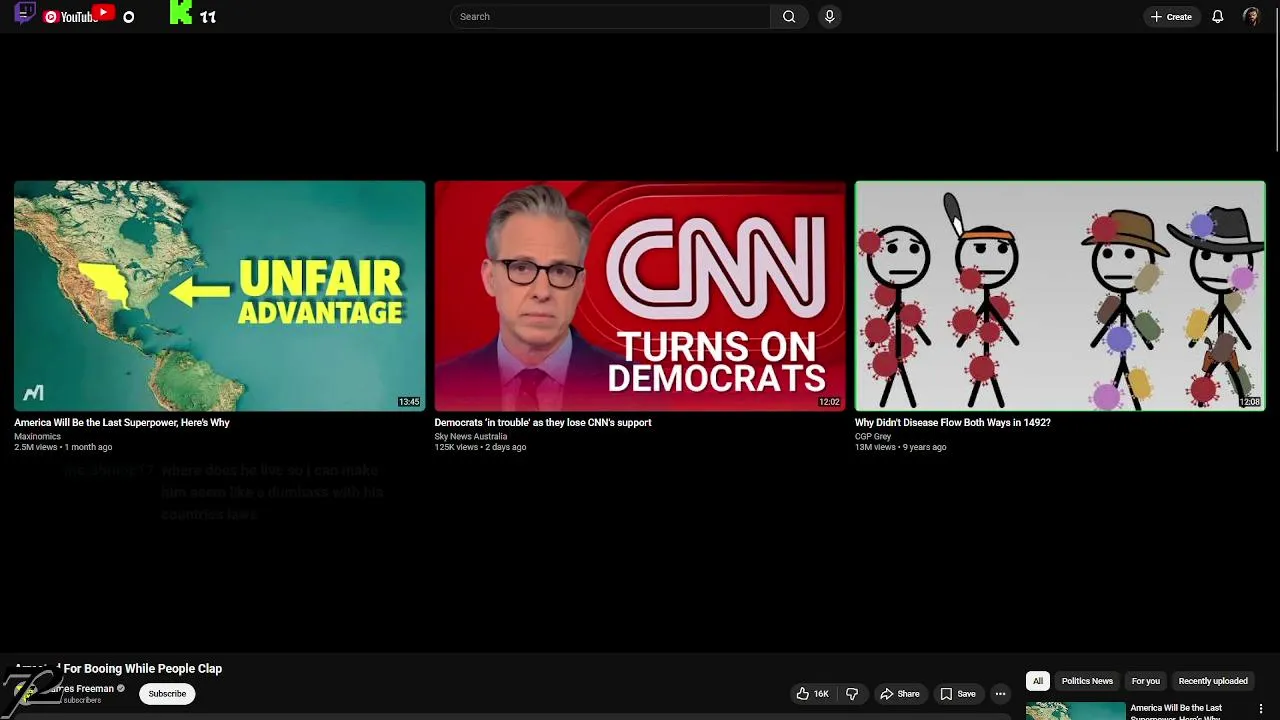This screenshot has height=720, width=1280.
Task: Click the Subscribe button
Action: click(167, 693)
